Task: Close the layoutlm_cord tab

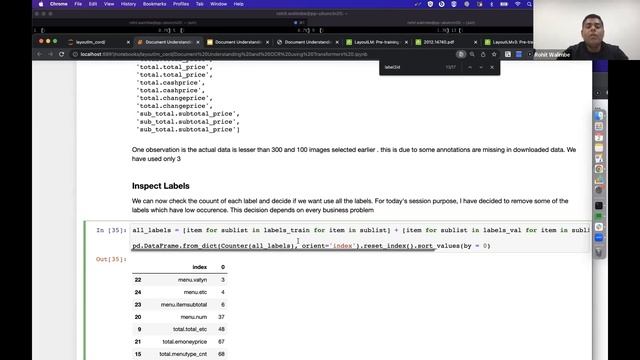Action: 128,42
